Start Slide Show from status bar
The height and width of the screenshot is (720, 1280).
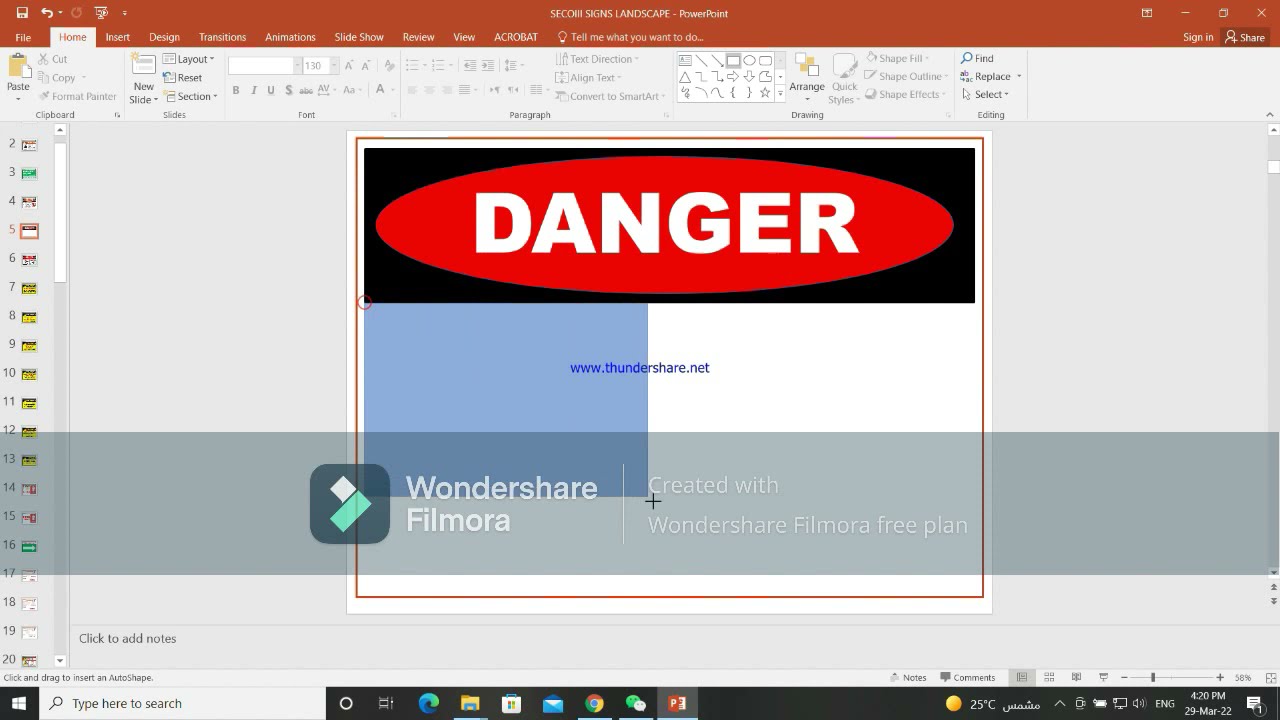point(1103,677)
